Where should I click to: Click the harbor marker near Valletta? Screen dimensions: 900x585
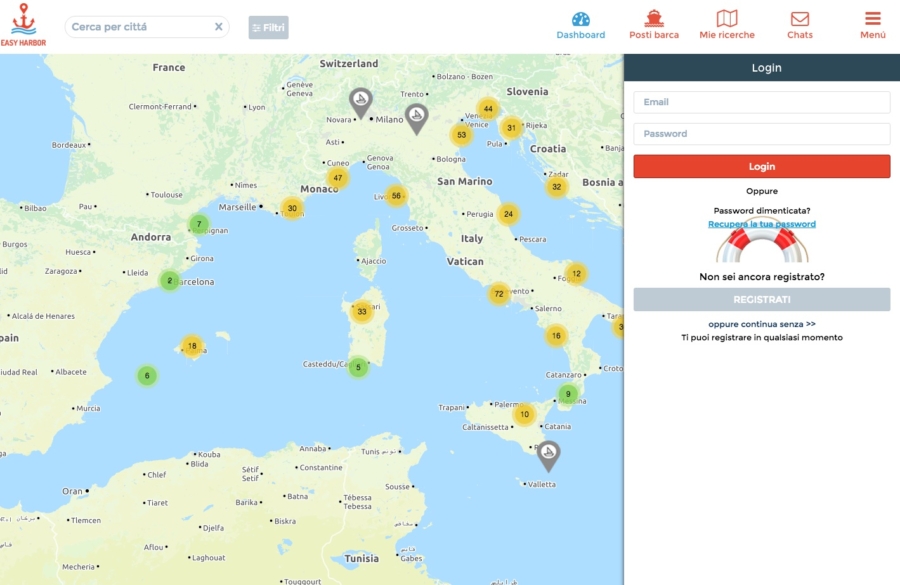click(548, 453)
